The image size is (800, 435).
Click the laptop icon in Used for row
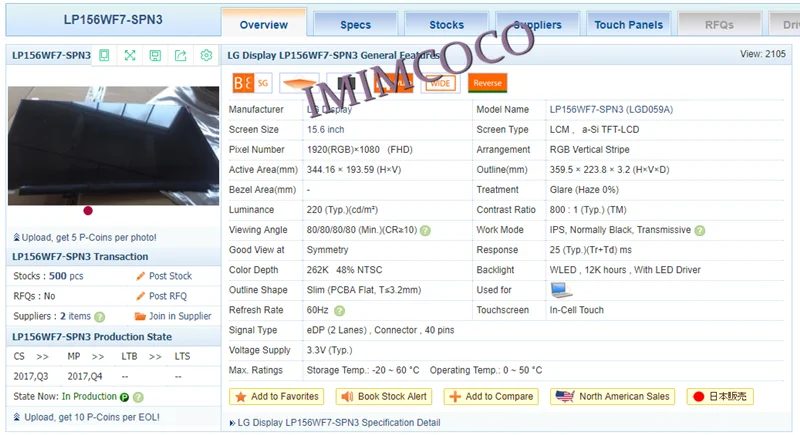point(561,290)
